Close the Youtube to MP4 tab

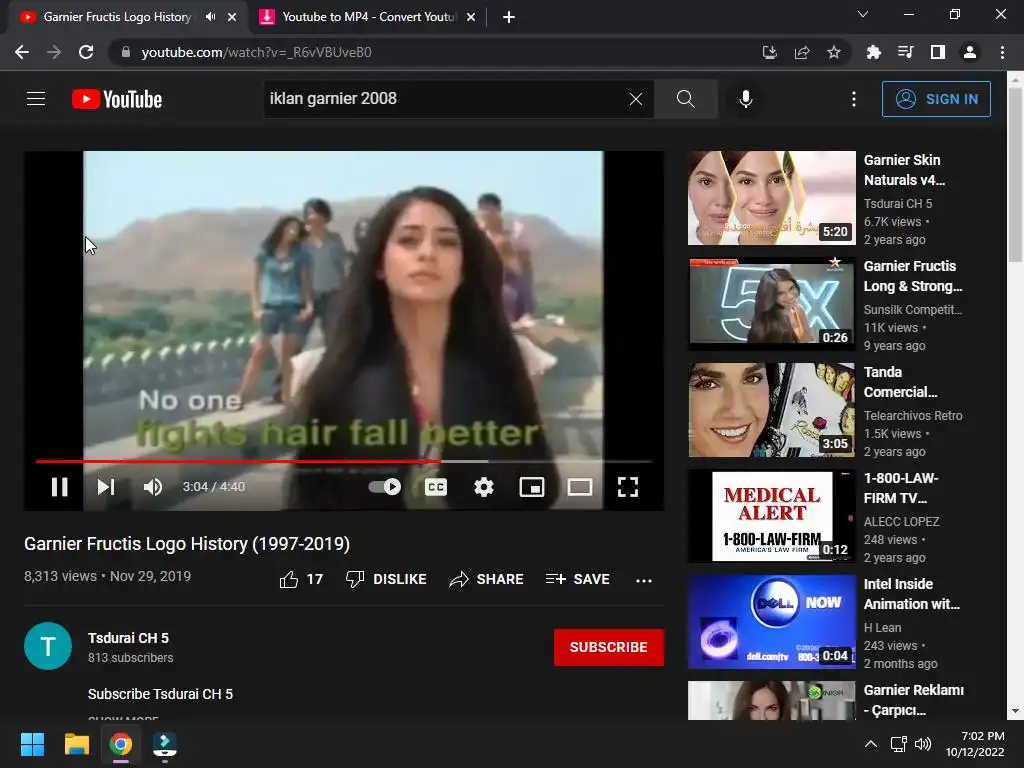(x=471, y=17)
